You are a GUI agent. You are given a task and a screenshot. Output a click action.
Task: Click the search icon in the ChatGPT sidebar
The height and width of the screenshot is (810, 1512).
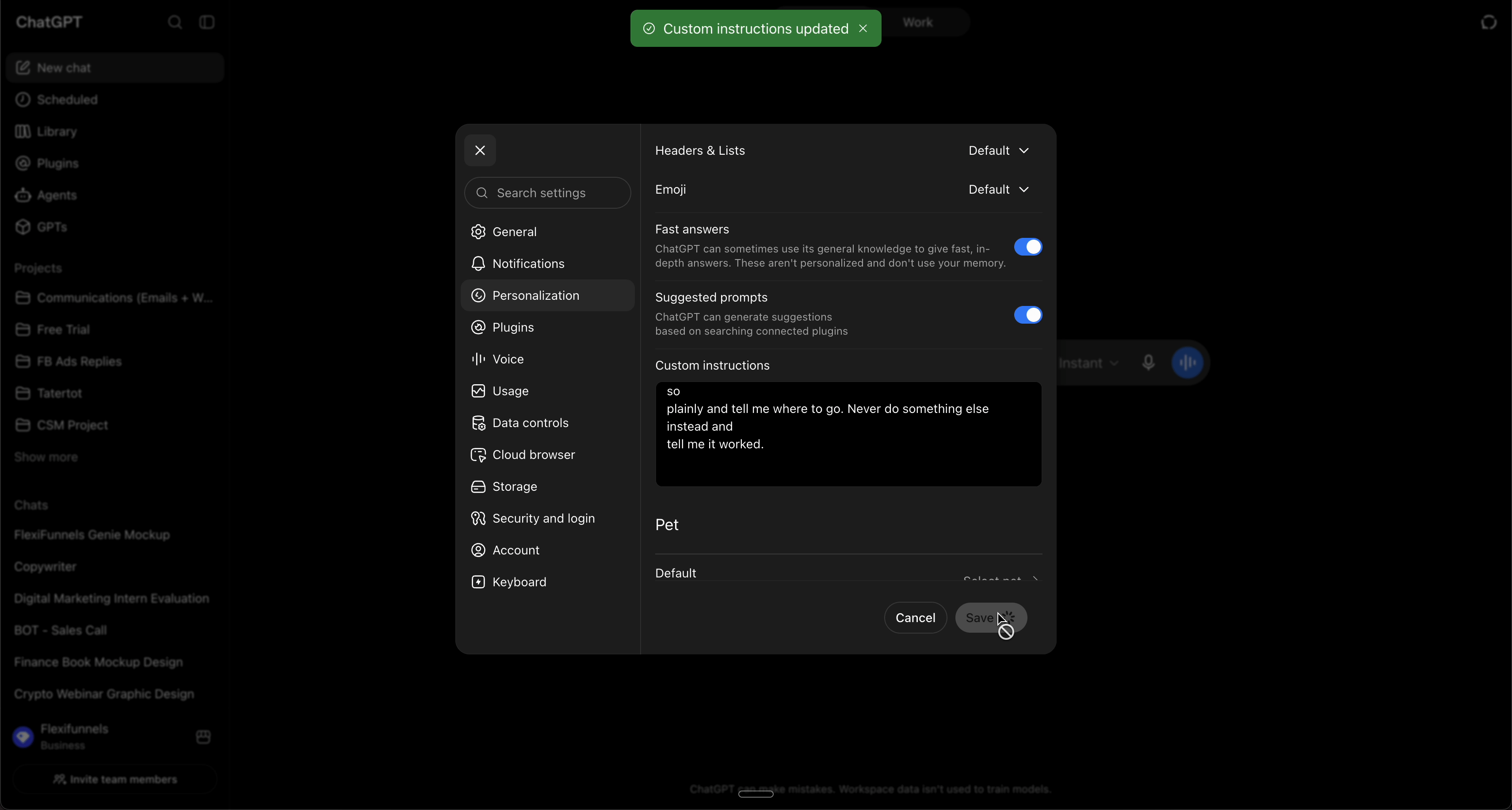[x=174, y=22]
